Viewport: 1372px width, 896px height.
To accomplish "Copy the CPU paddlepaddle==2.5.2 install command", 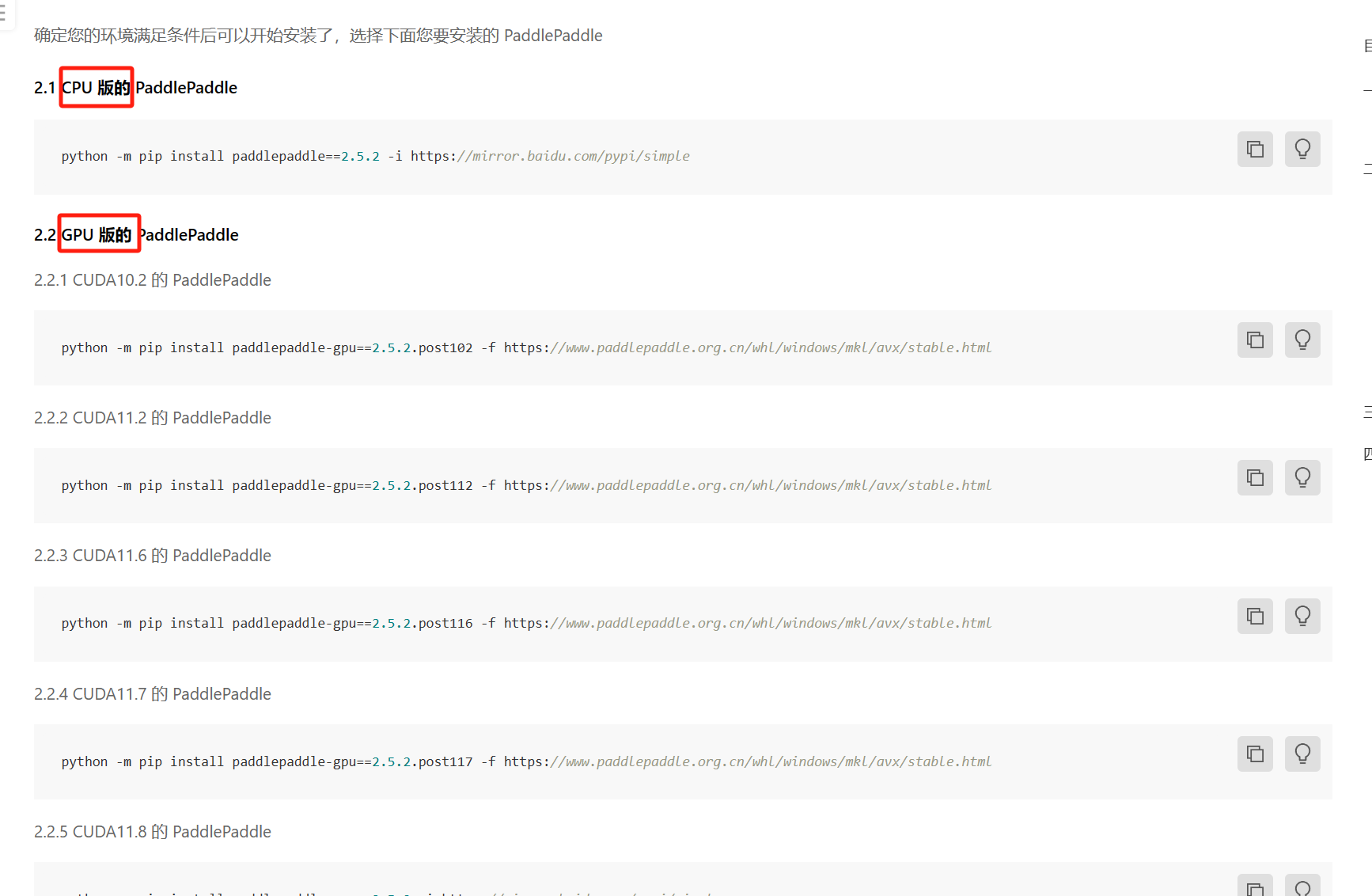I will click(x=1255, y=149).
